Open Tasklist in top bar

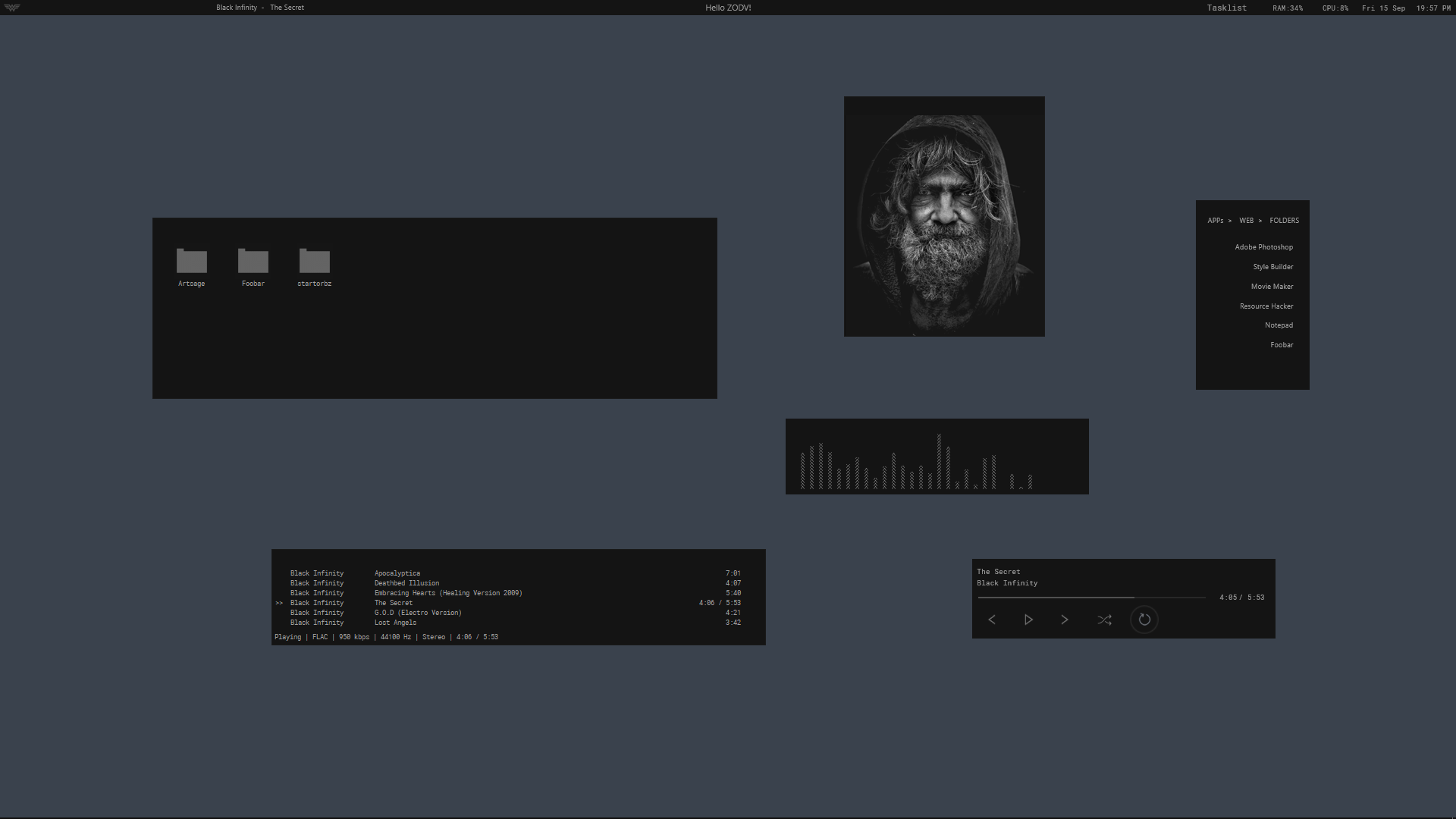(1227, 8)
